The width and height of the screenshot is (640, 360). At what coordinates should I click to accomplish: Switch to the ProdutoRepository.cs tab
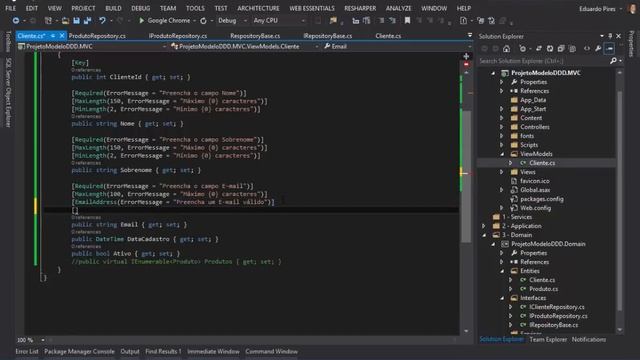[x=97, y=36]
